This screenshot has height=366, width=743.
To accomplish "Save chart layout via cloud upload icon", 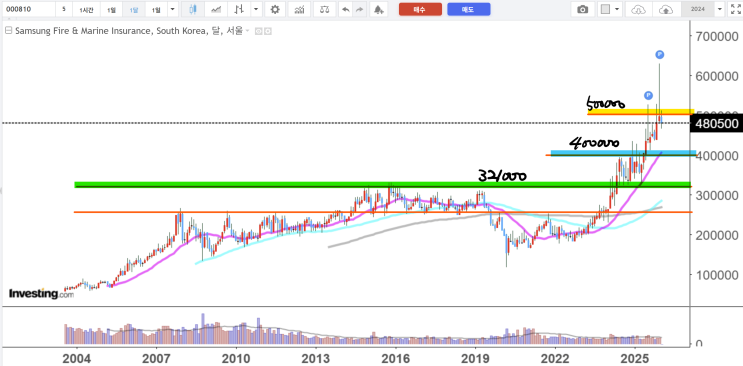I will 666,9.
